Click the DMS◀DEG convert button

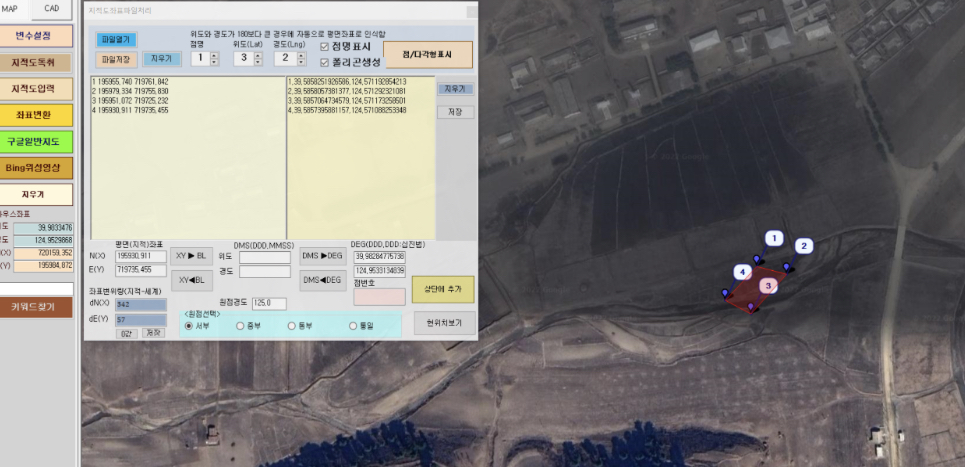324,279
